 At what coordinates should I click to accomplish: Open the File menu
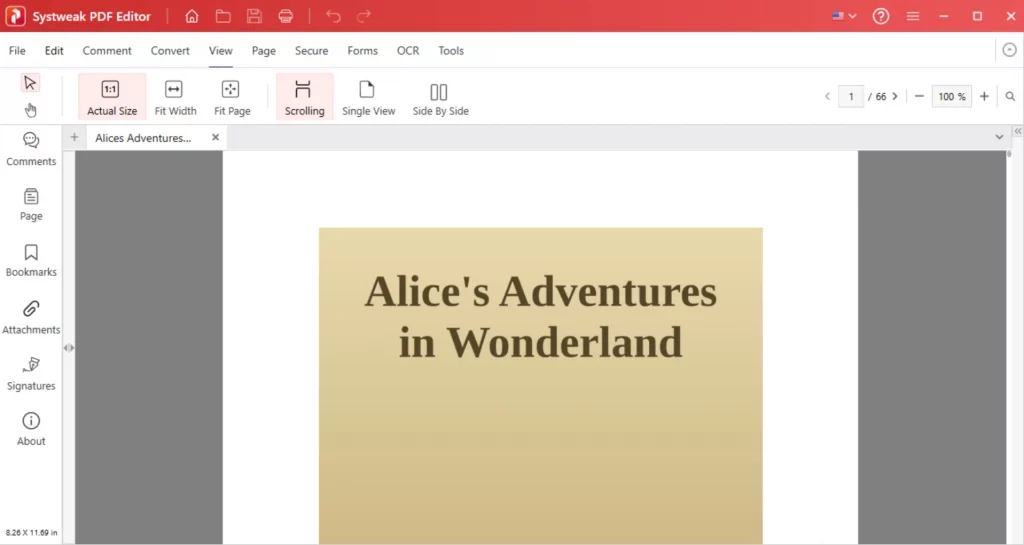17,50
